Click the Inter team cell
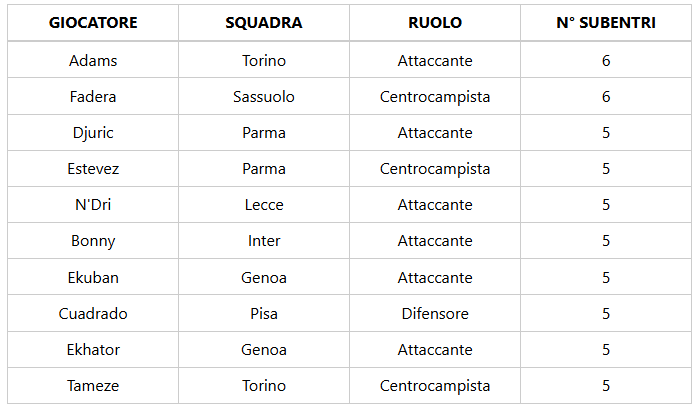This screenshot has width=698, height=414. tap(264, 241)
